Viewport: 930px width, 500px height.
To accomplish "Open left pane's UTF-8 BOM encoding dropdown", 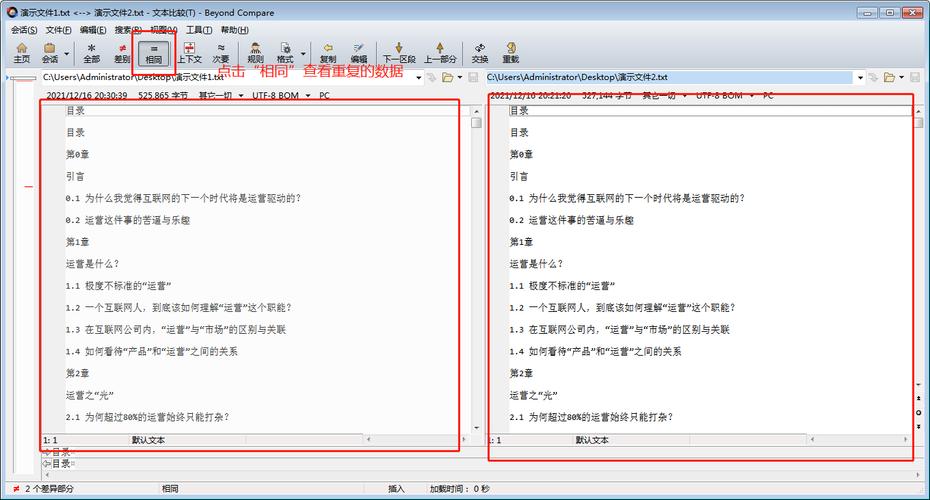I will click(281, 95).
